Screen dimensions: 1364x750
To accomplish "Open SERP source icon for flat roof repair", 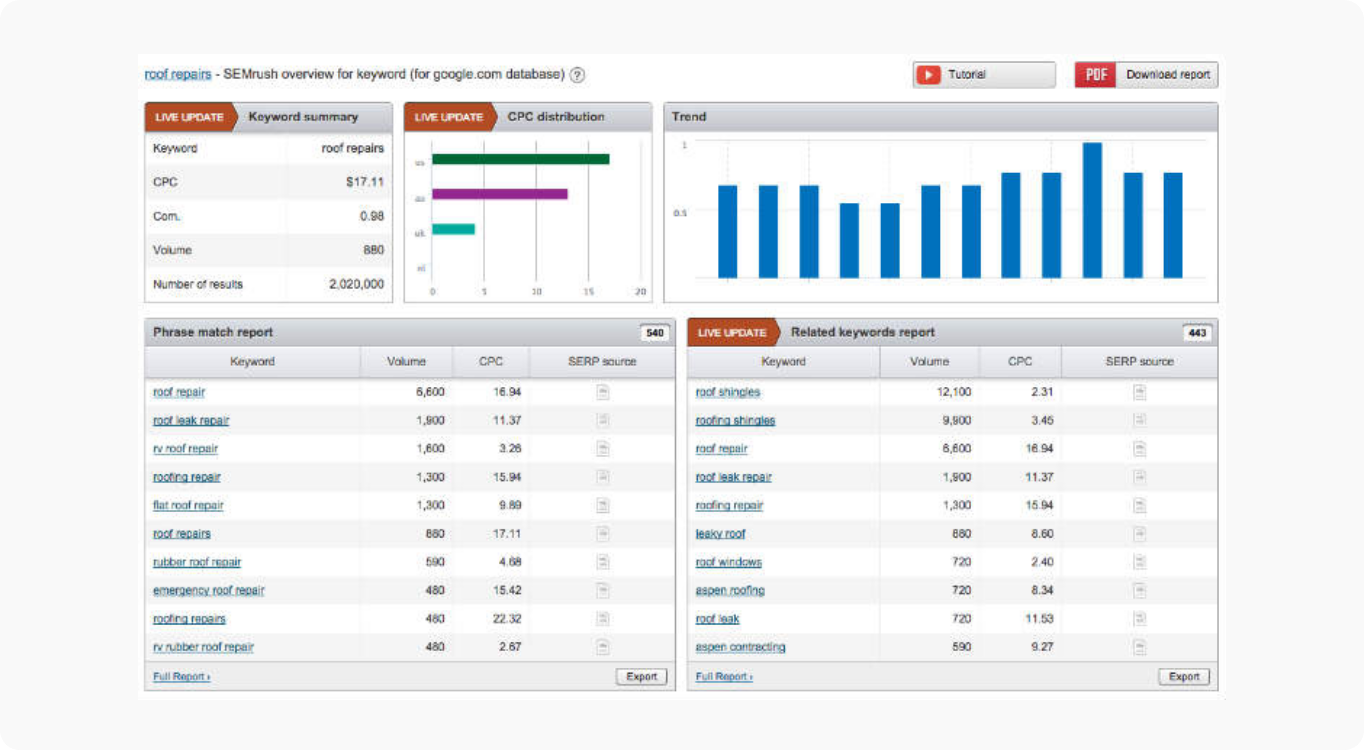I will point(603,505).
